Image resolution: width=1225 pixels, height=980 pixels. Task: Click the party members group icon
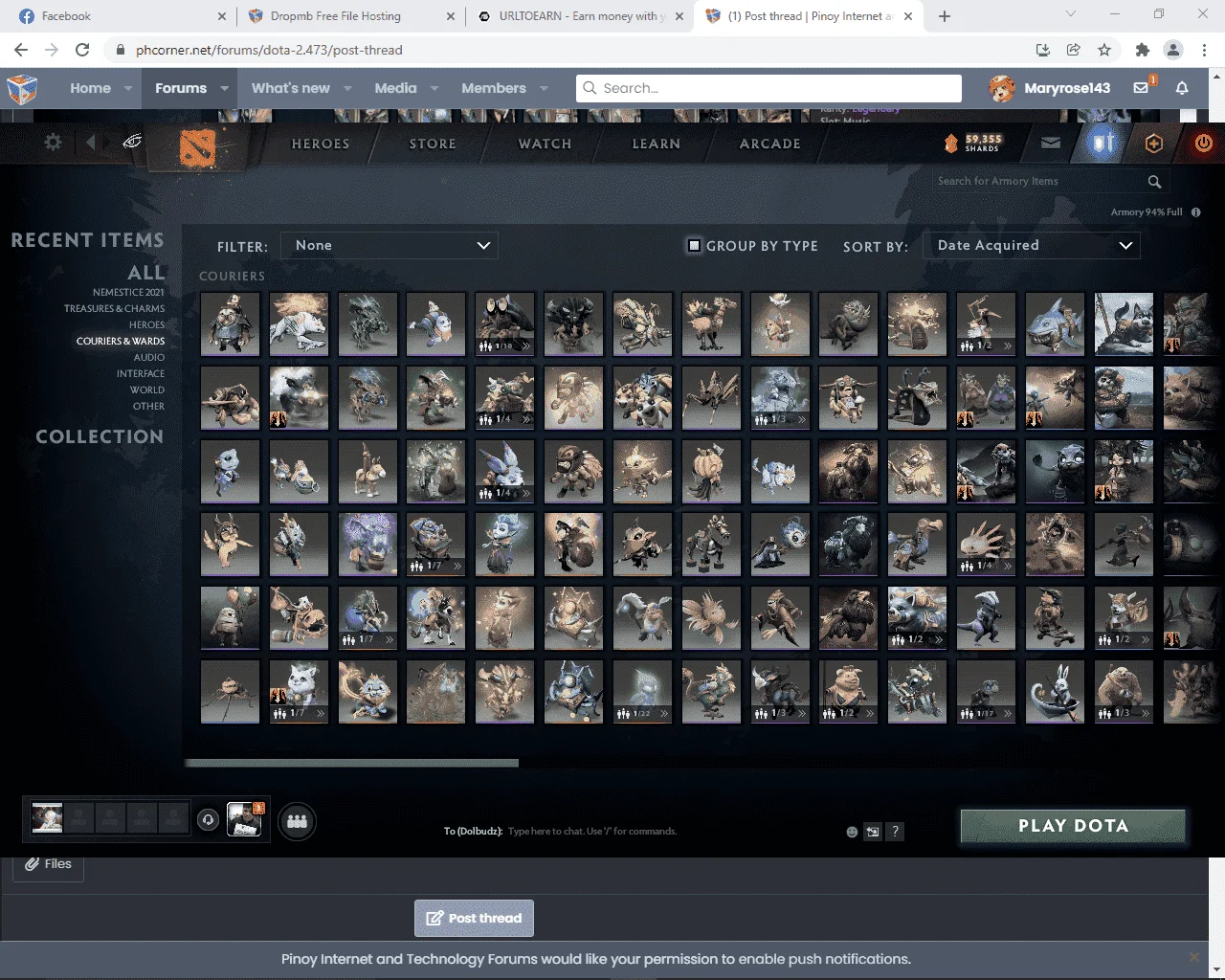click(297, 821)
